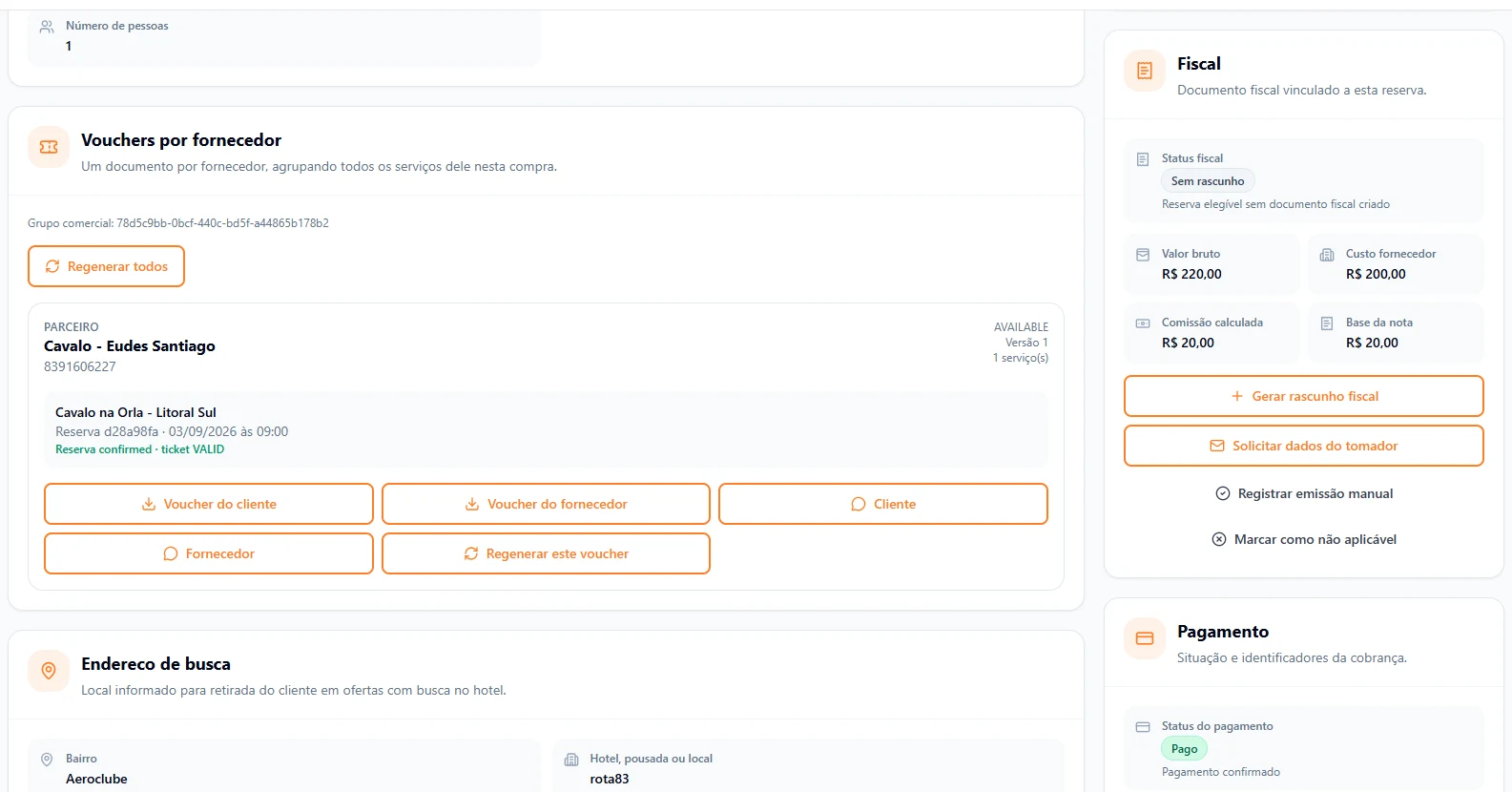Click the building icon next to Hotel, pousada ou local
This screenshot has height=792, width=1512.
coord(571,760)
